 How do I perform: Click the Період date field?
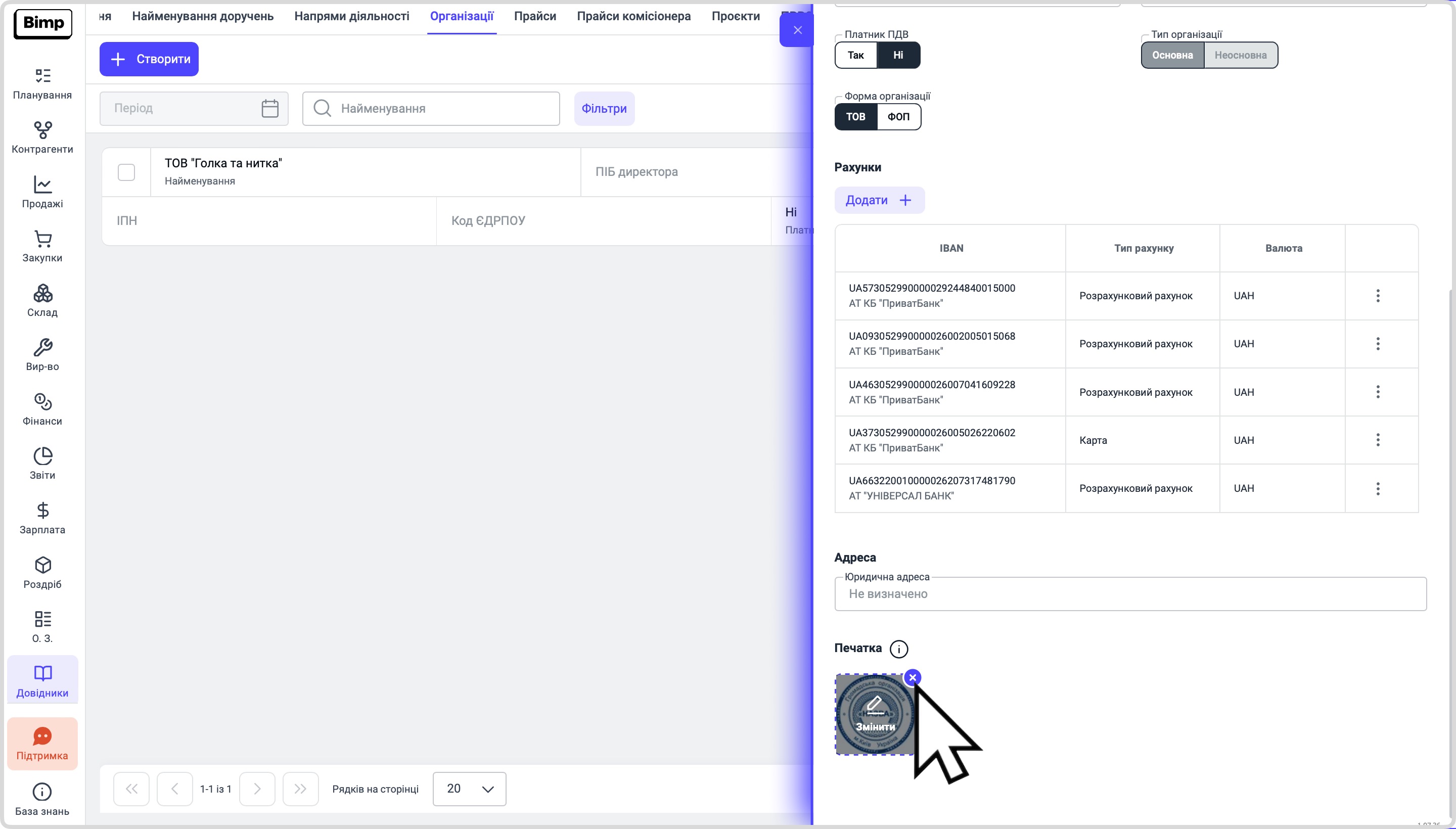[x=194, y=109]
